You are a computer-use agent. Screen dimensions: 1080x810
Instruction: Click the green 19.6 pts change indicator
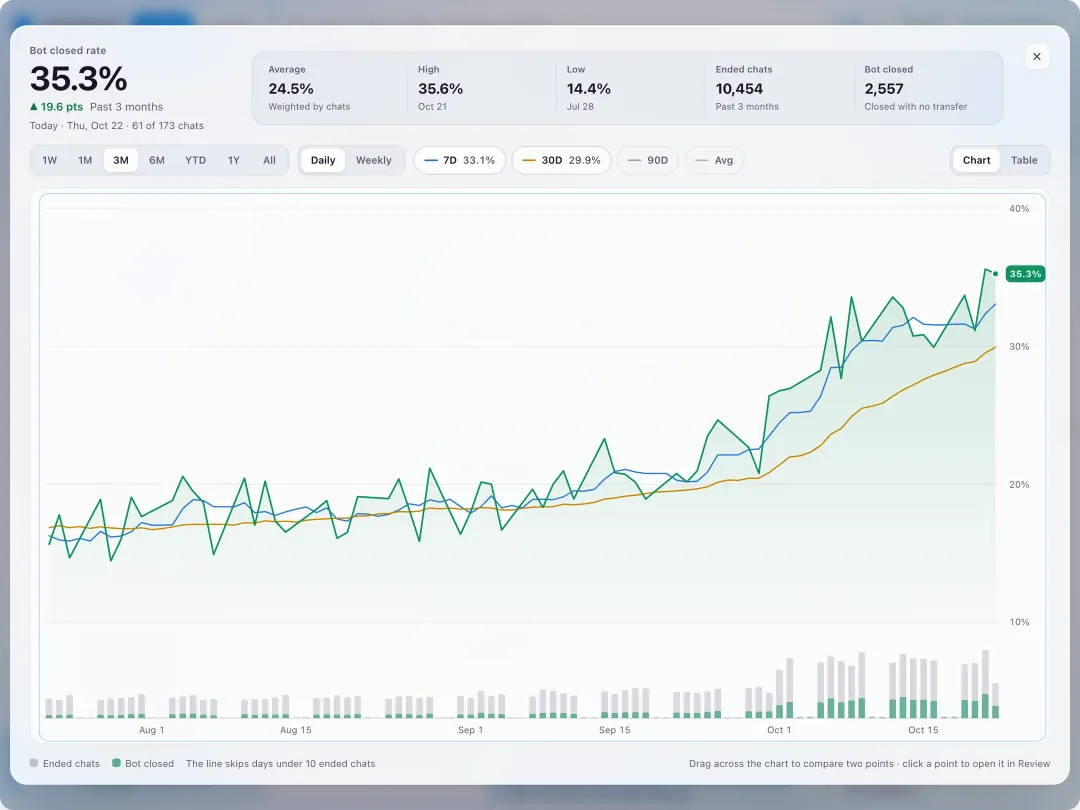[56, 107]
